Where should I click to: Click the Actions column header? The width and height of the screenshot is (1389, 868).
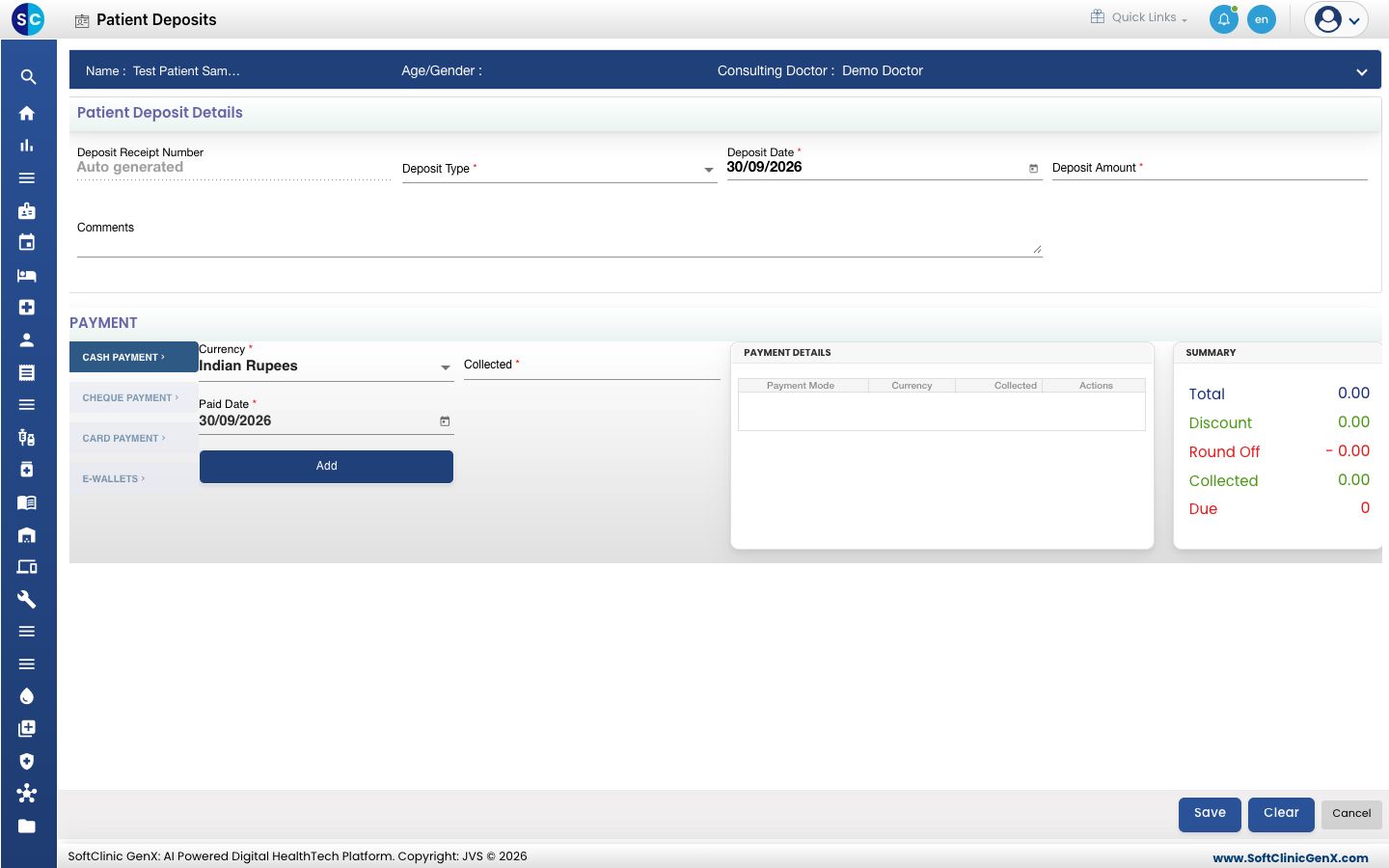click(x=1096, y=385)
